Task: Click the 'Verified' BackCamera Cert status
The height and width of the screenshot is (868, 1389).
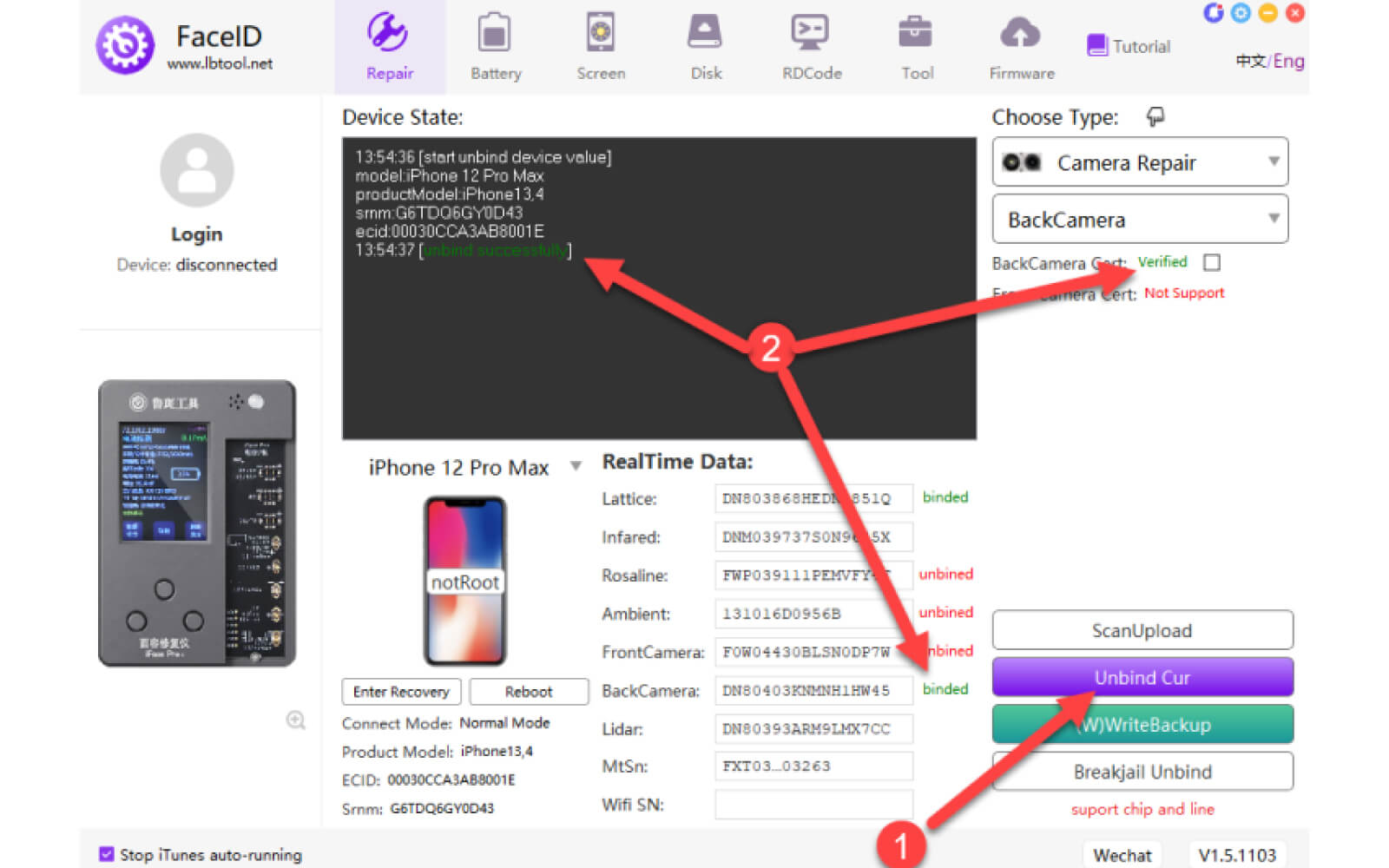Action: coord(1162,262)
